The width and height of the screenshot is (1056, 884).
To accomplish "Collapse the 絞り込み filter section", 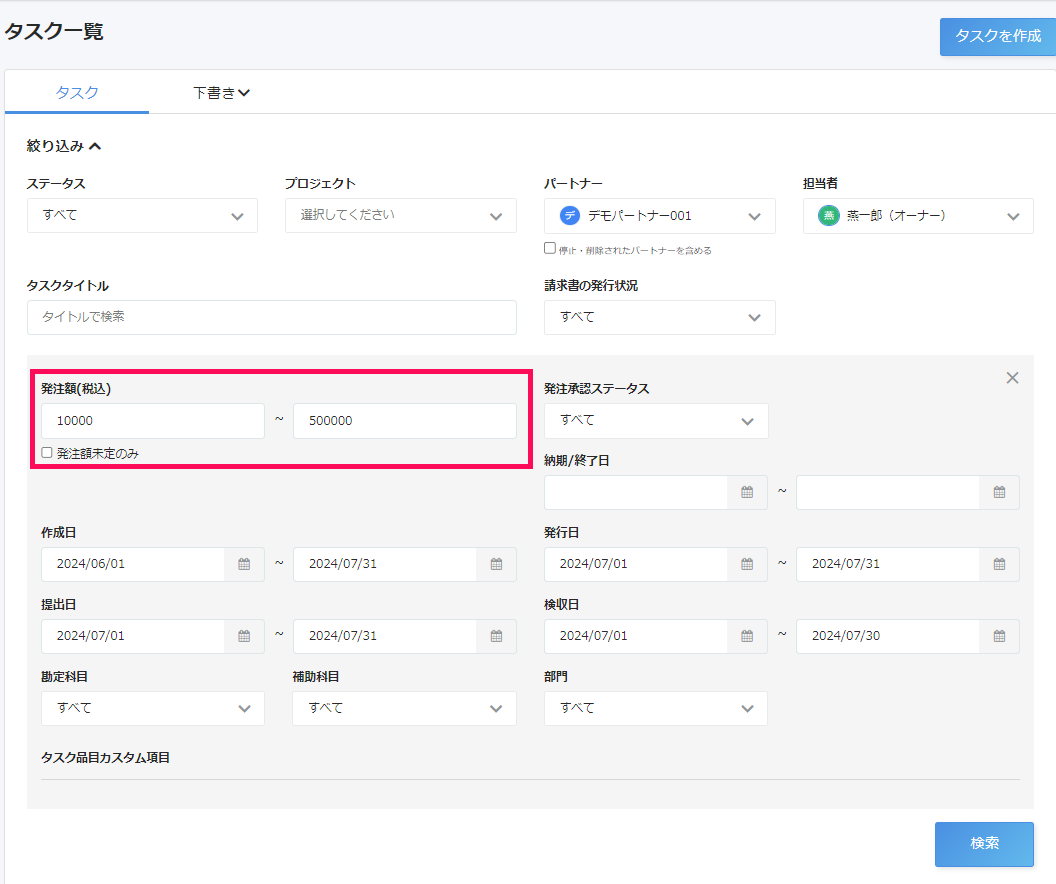I will point(63,145).
